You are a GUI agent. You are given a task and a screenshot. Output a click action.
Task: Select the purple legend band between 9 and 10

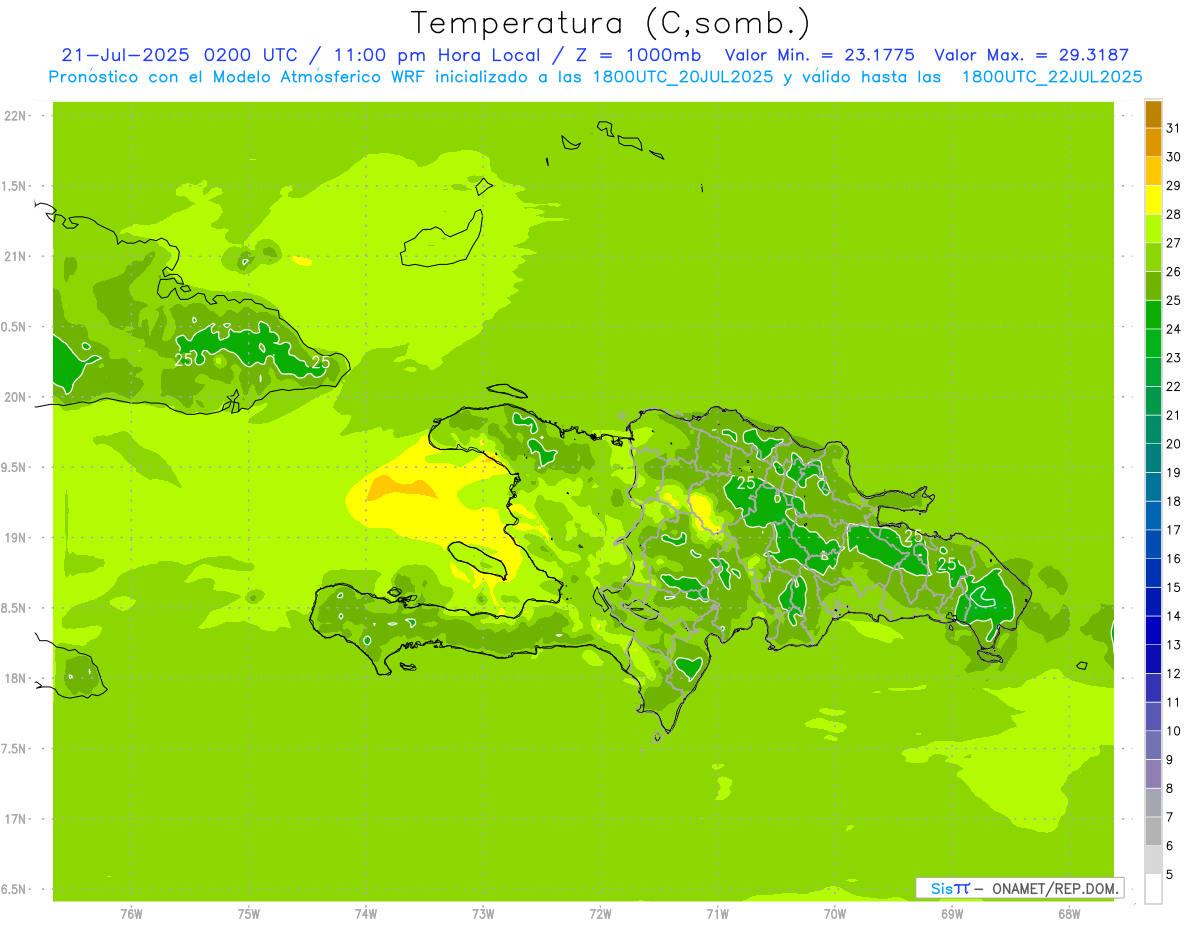pos(1153,746)
